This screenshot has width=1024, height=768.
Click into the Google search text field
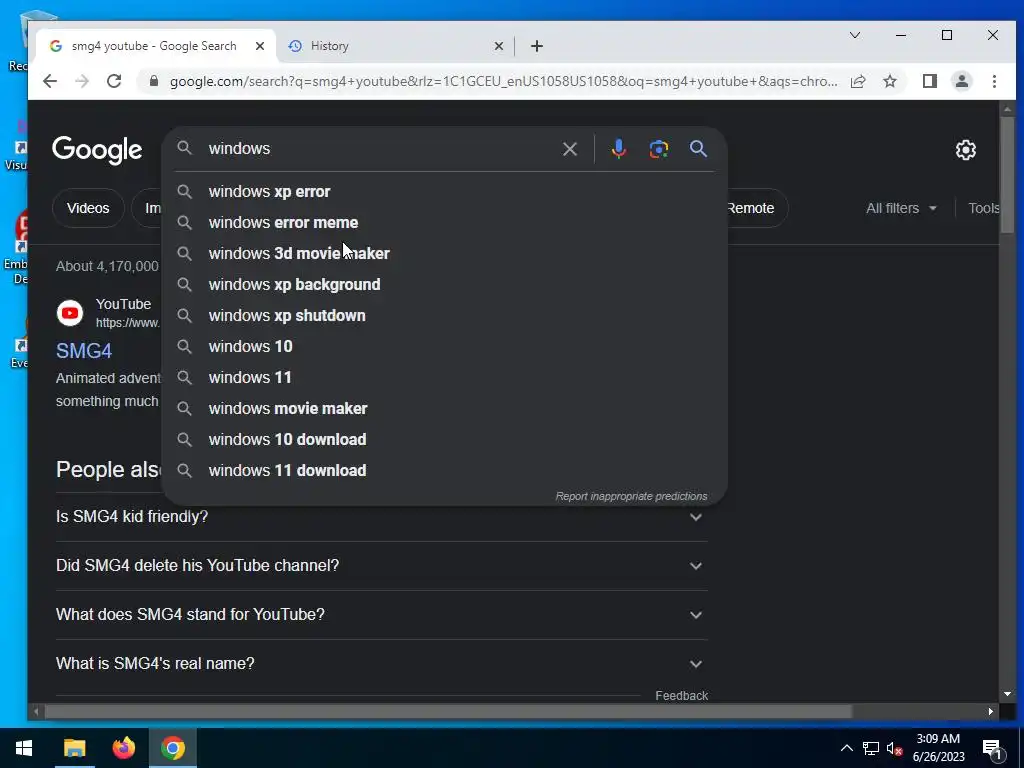tap(379, 149)
